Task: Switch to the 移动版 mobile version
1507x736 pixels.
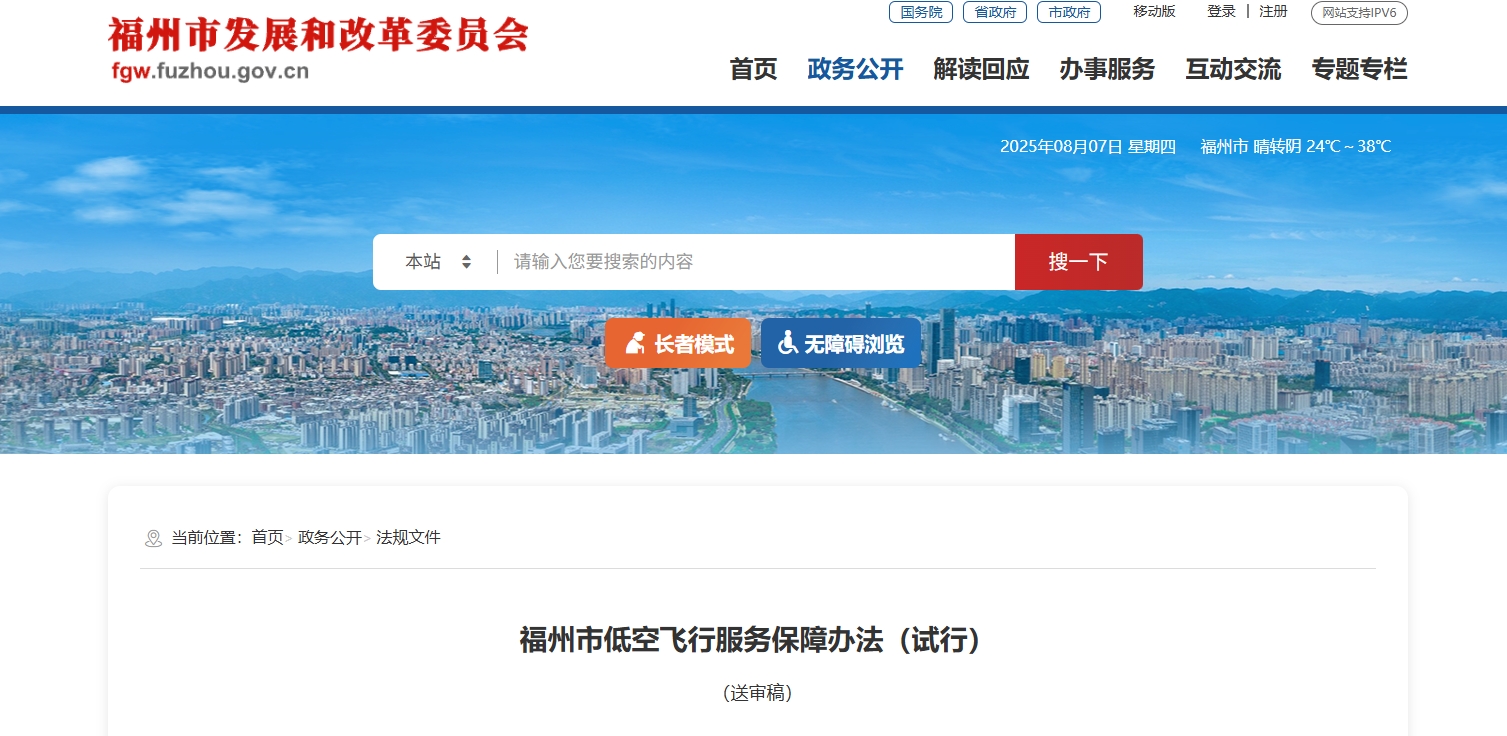Action: 1154,12
